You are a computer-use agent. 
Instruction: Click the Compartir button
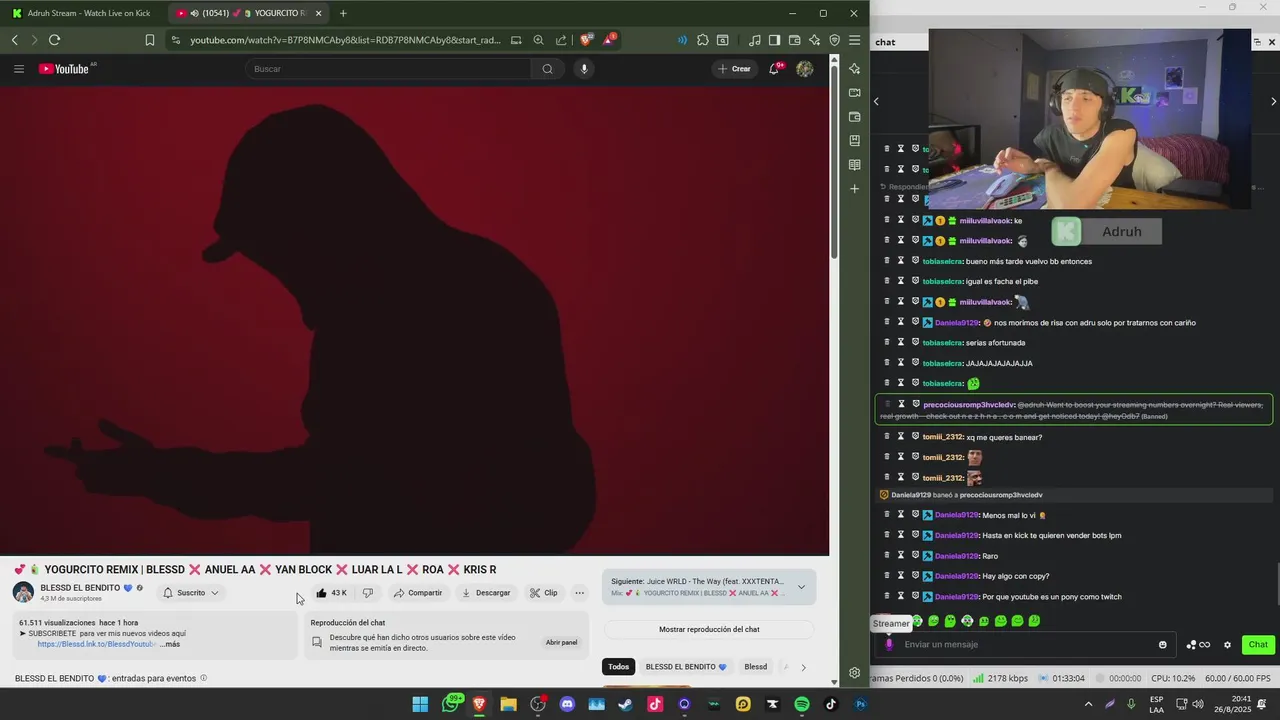click(x=418, y=593)
